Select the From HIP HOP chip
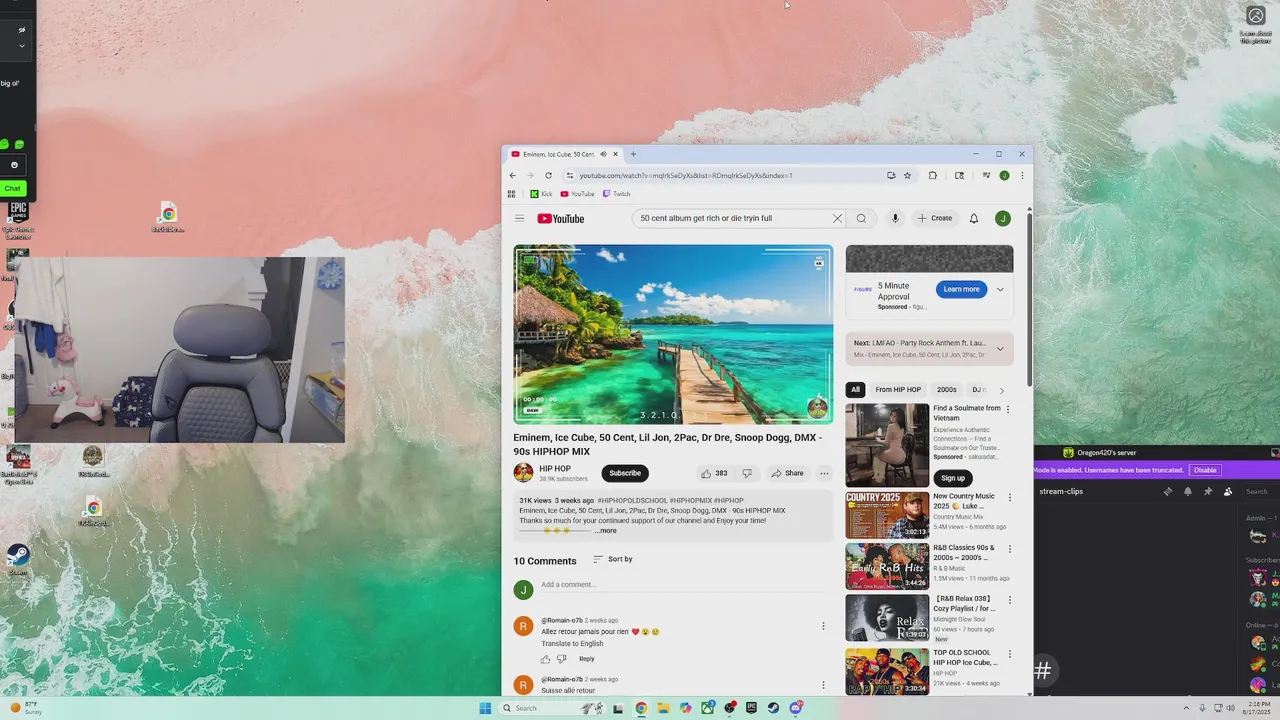The width and height of the screenshot is (1280, 720). pyautogui.click(x=898, y=390)
